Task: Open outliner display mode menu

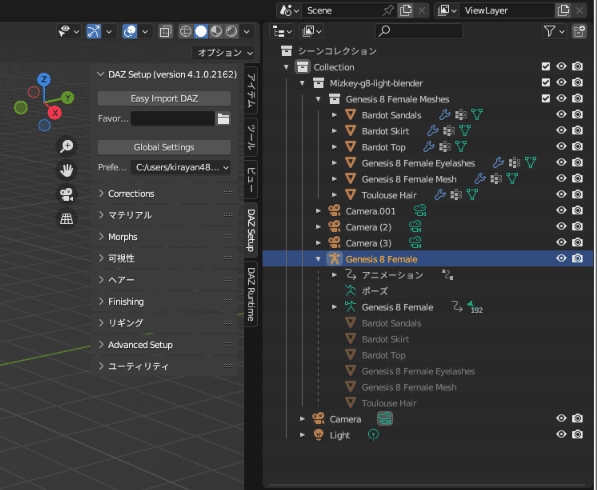Action: (282, 31)
